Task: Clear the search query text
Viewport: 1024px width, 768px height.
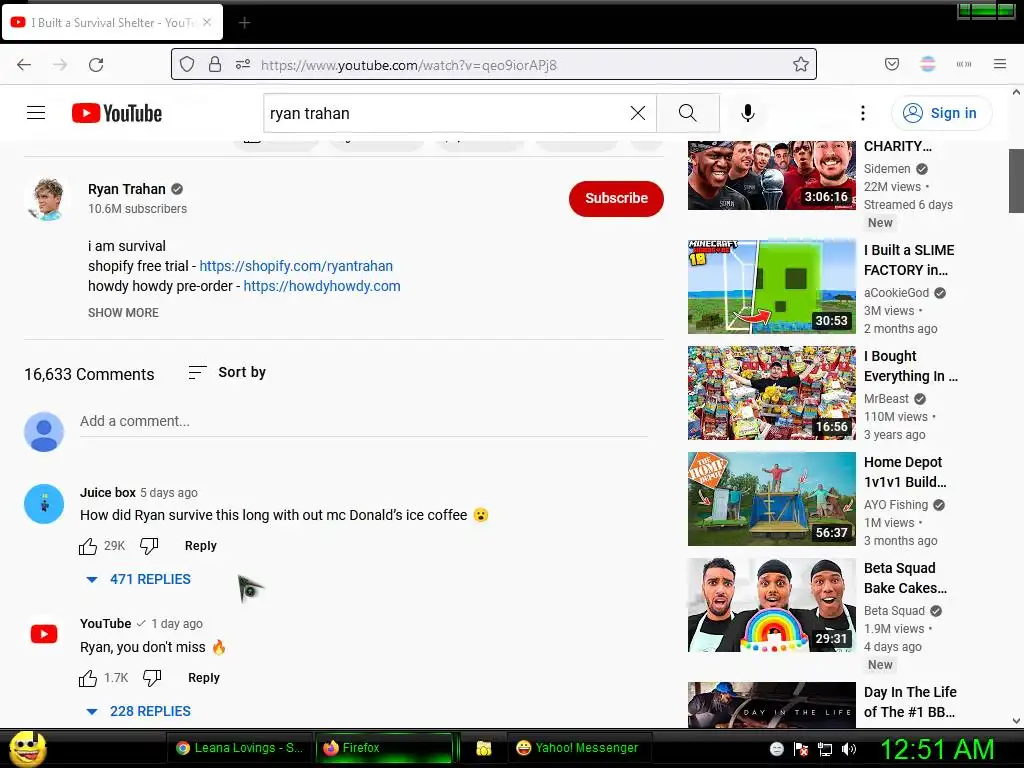Action: 638,113
